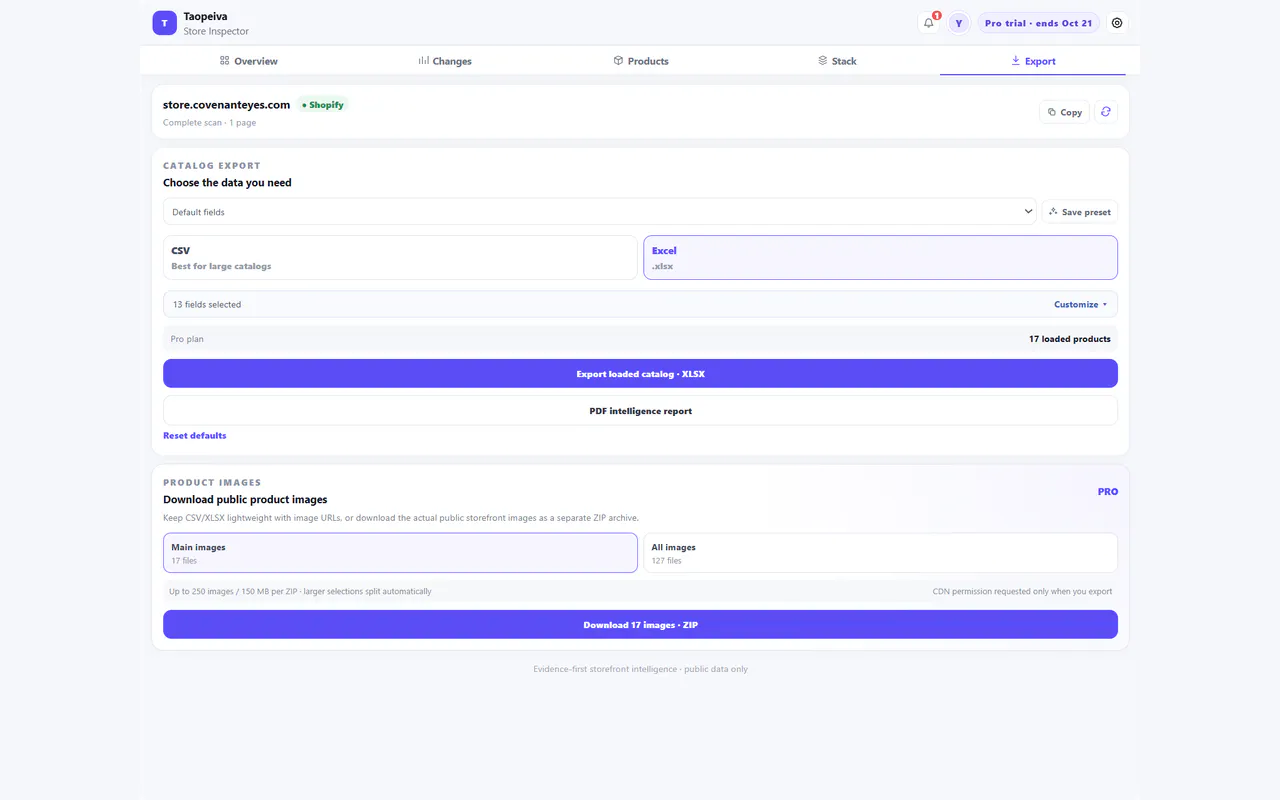
Task: Open the notifications bell
Action: (x=929, y=23)
